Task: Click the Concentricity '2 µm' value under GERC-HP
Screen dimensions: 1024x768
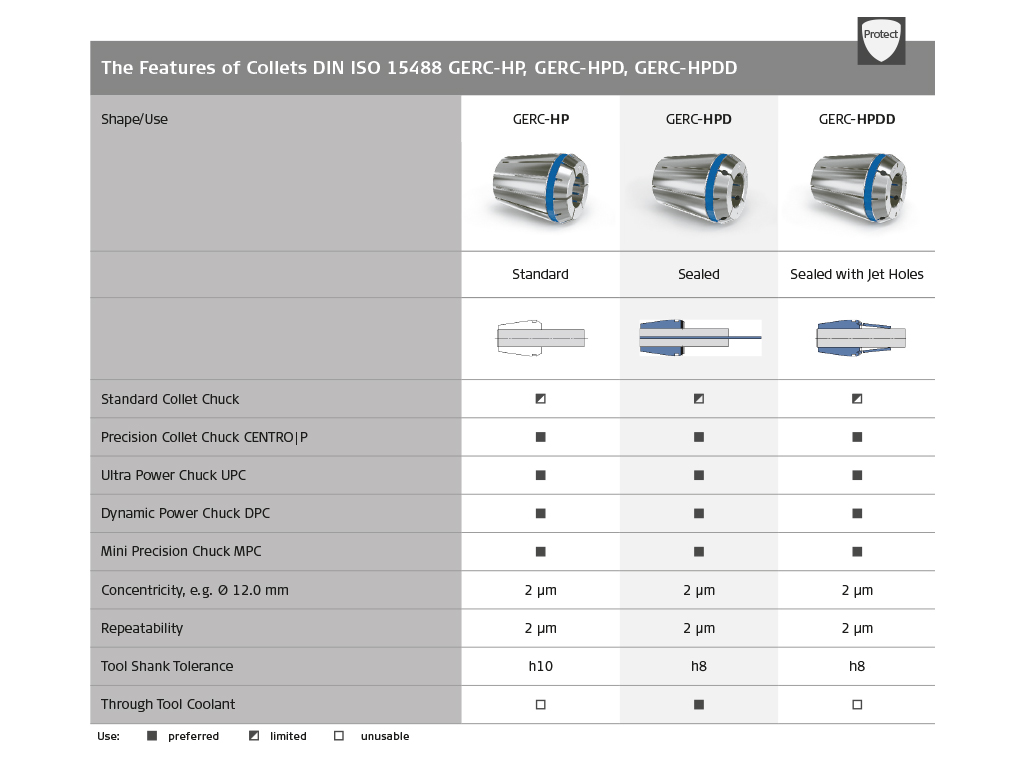Action: click(541, 590)
